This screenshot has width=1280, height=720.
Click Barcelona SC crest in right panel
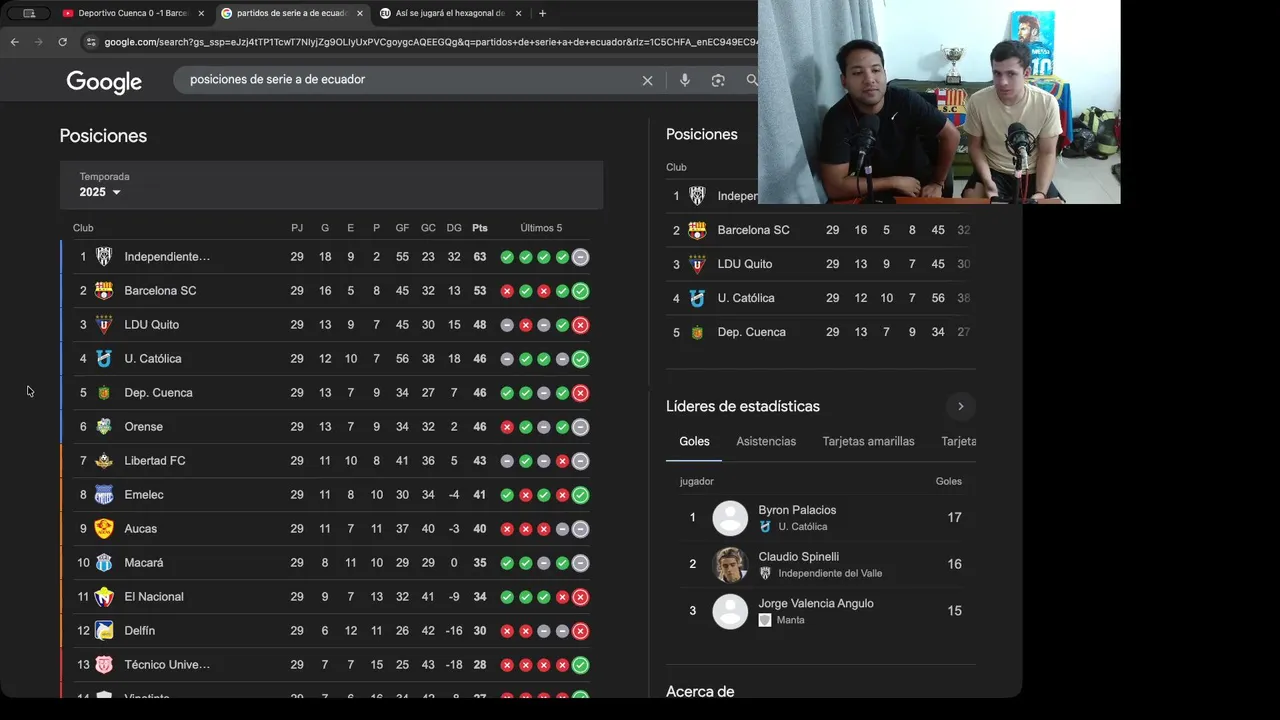[x=697, y=230]
